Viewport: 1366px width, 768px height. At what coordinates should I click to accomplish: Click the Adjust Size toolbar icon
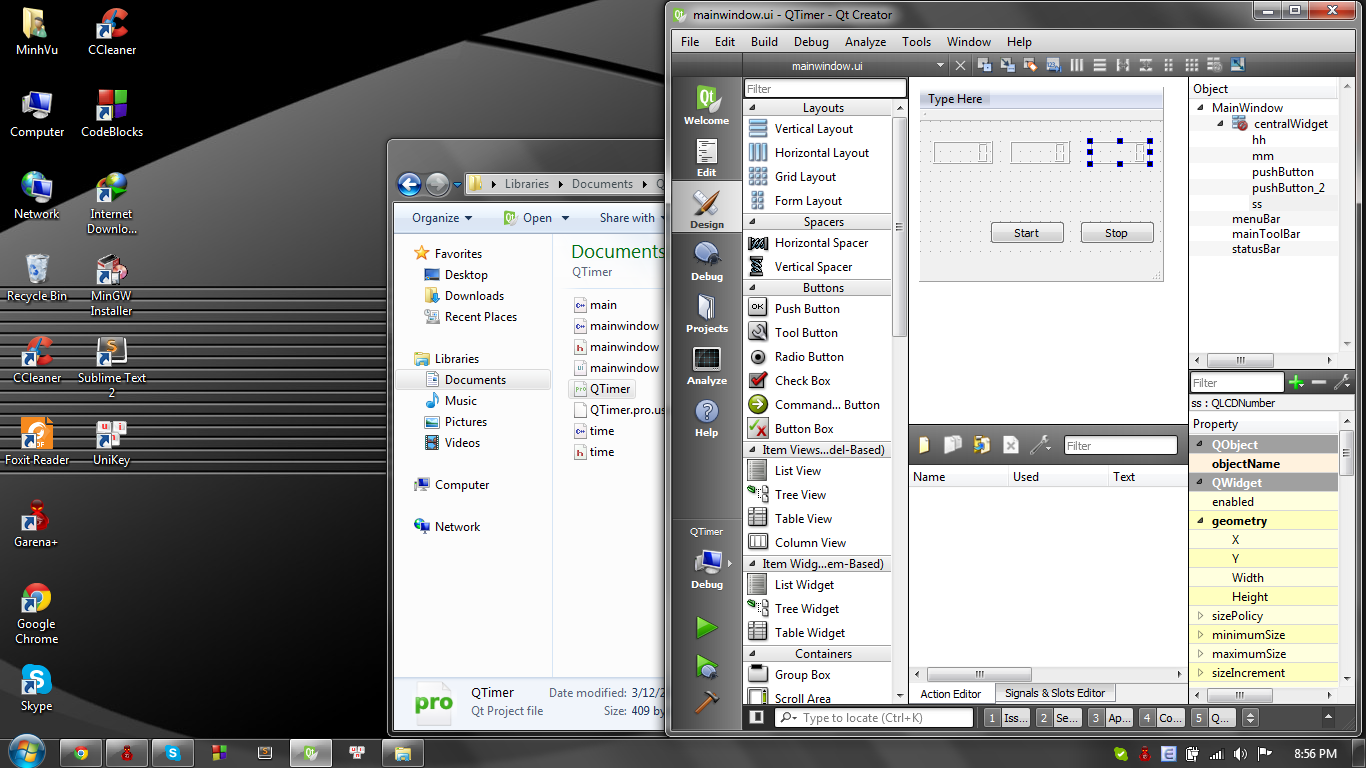[x=1237, y=65]
